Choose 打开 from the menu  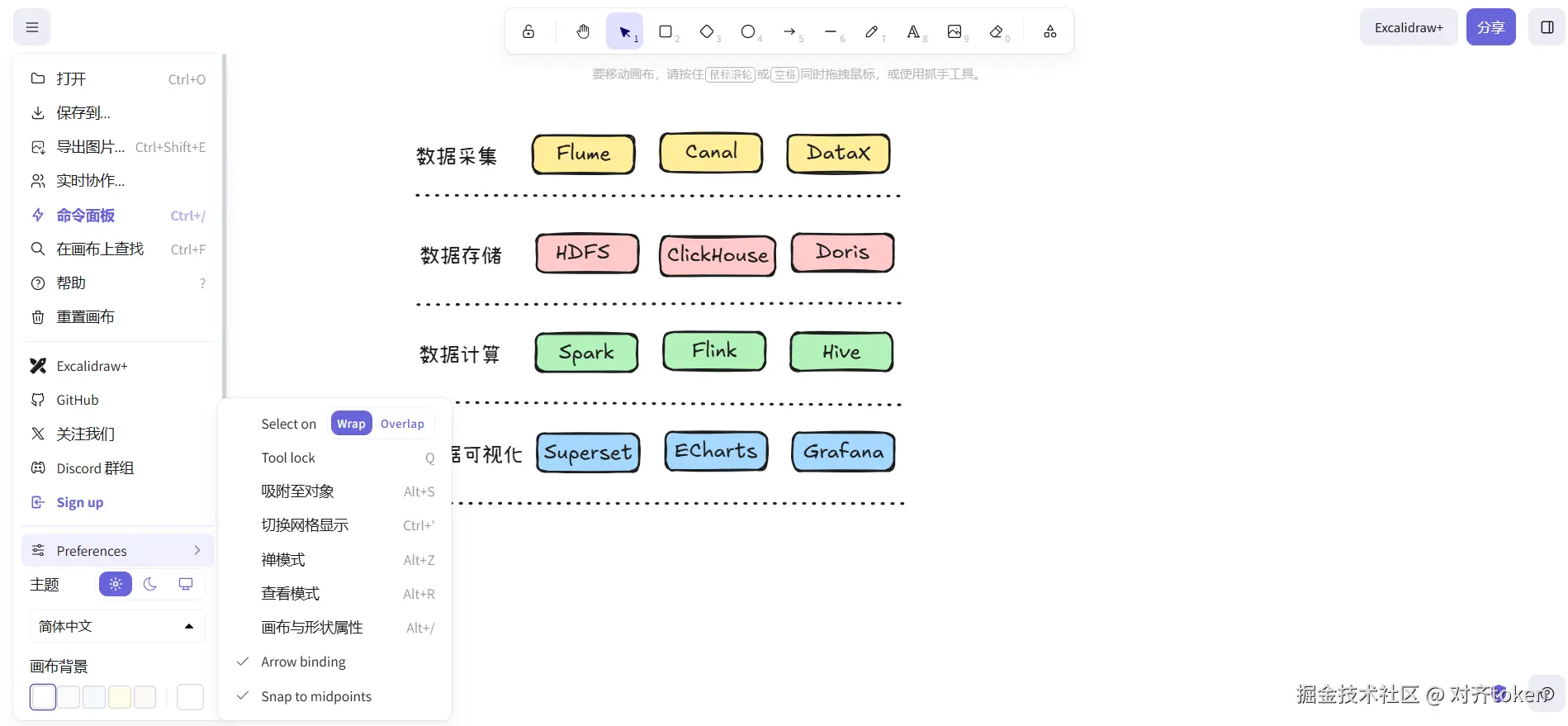pyautogui.click(x=117, y=79)
